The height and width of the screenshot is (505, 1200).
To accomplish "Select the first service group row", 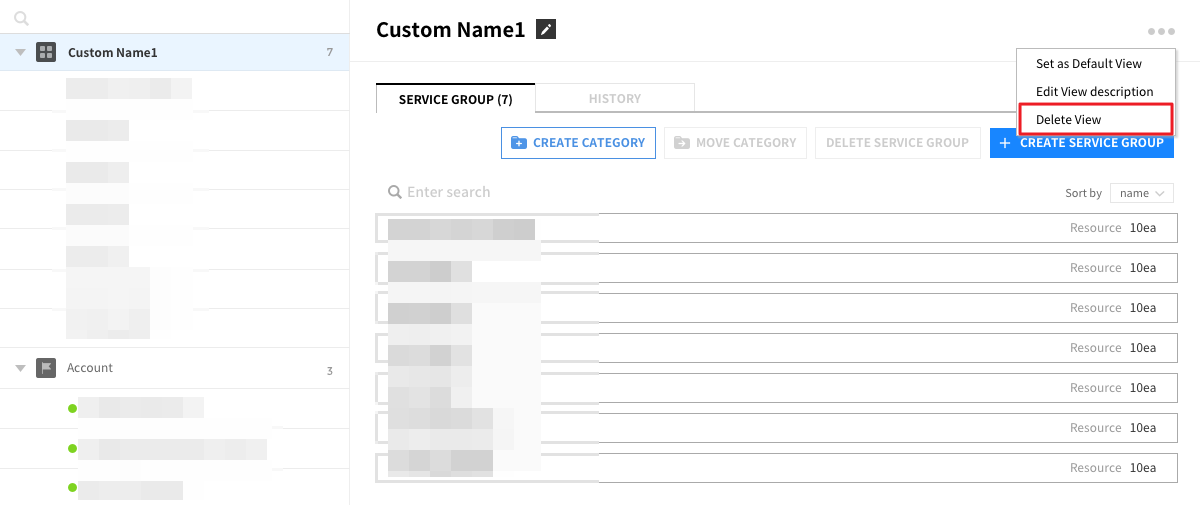I will click(776, 228).
